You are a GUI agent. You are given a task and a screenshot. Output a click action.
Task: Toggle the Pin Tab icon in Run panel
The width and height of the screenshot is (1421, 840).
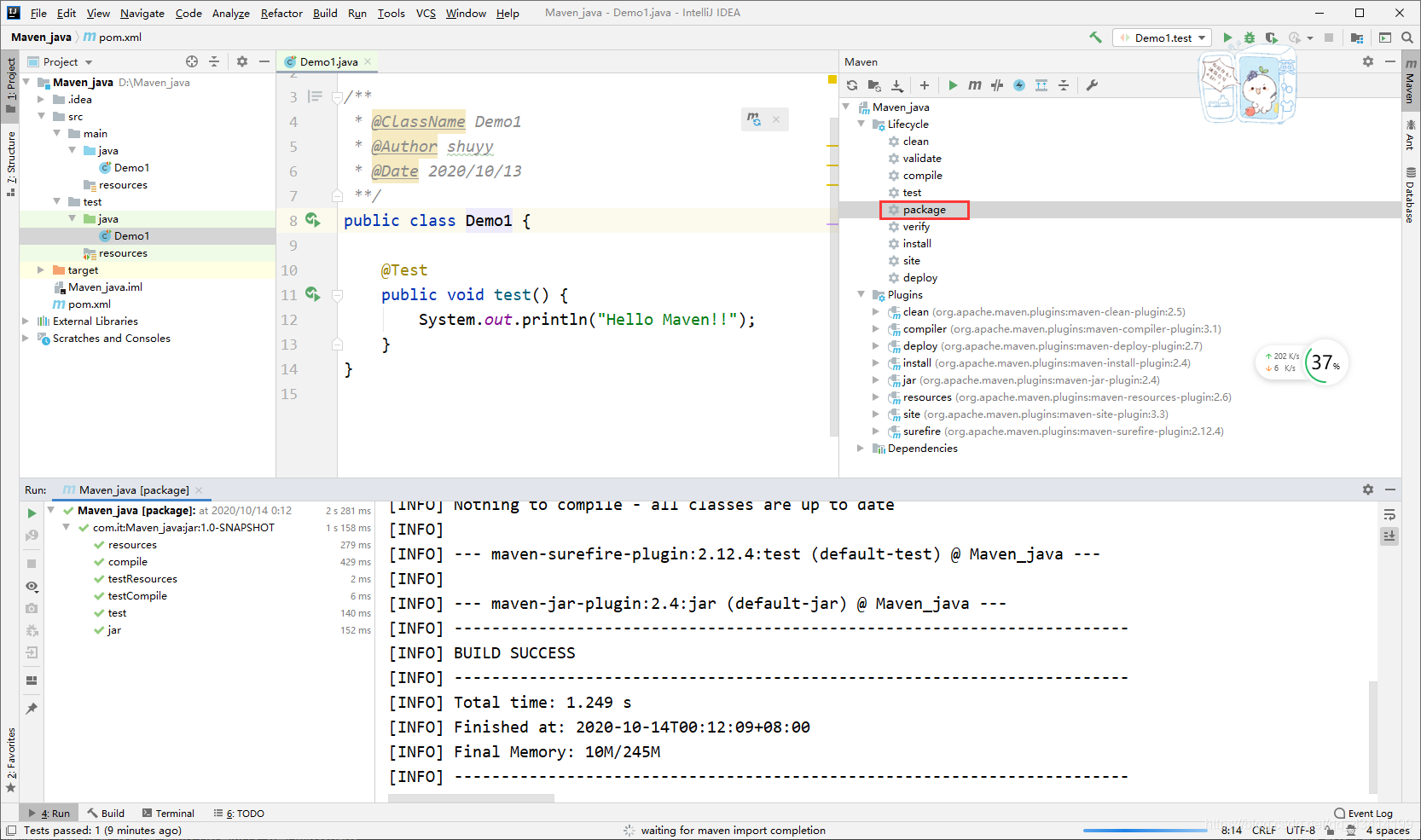click(x=32, y=709)
